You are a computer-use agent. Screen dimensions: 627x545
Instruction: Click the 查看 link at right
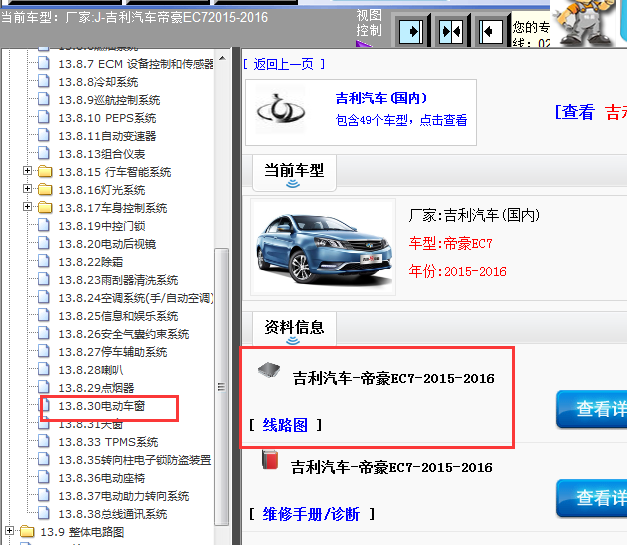click(x=575, y=112)
